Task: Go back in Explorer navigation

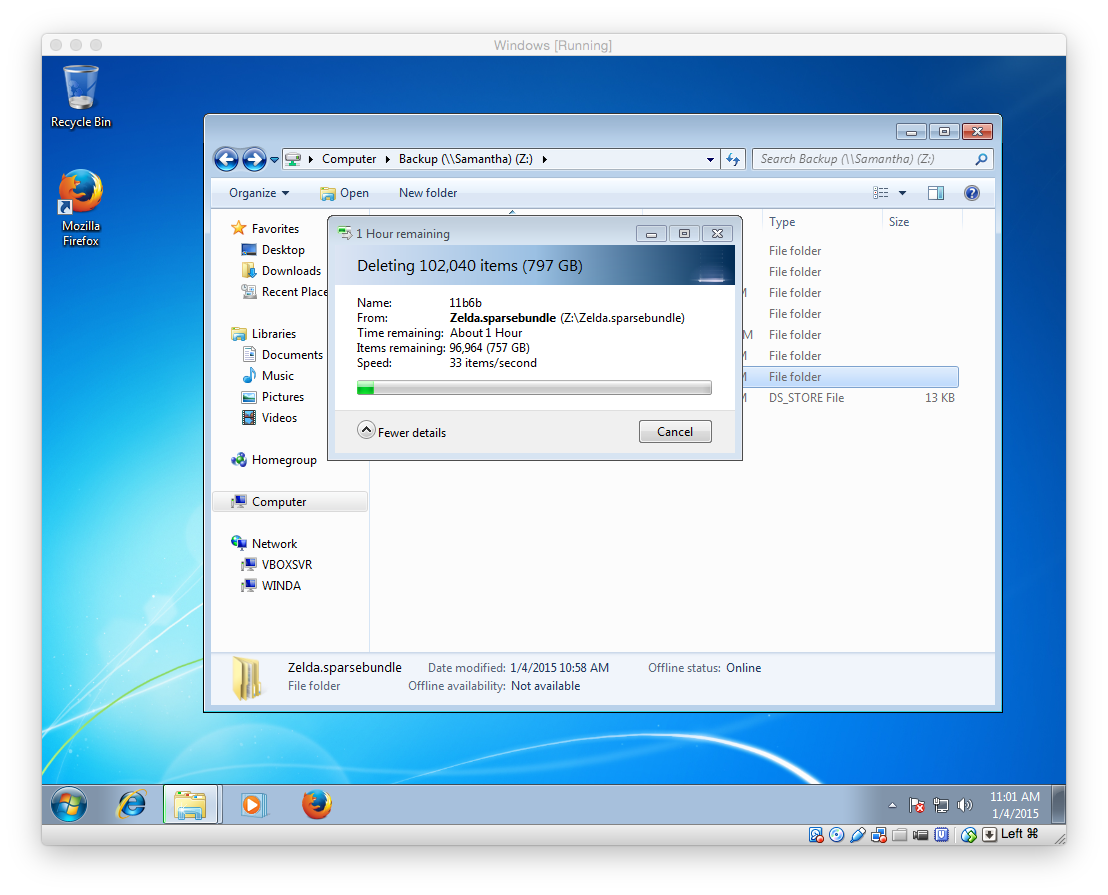Action: [226, 160]
